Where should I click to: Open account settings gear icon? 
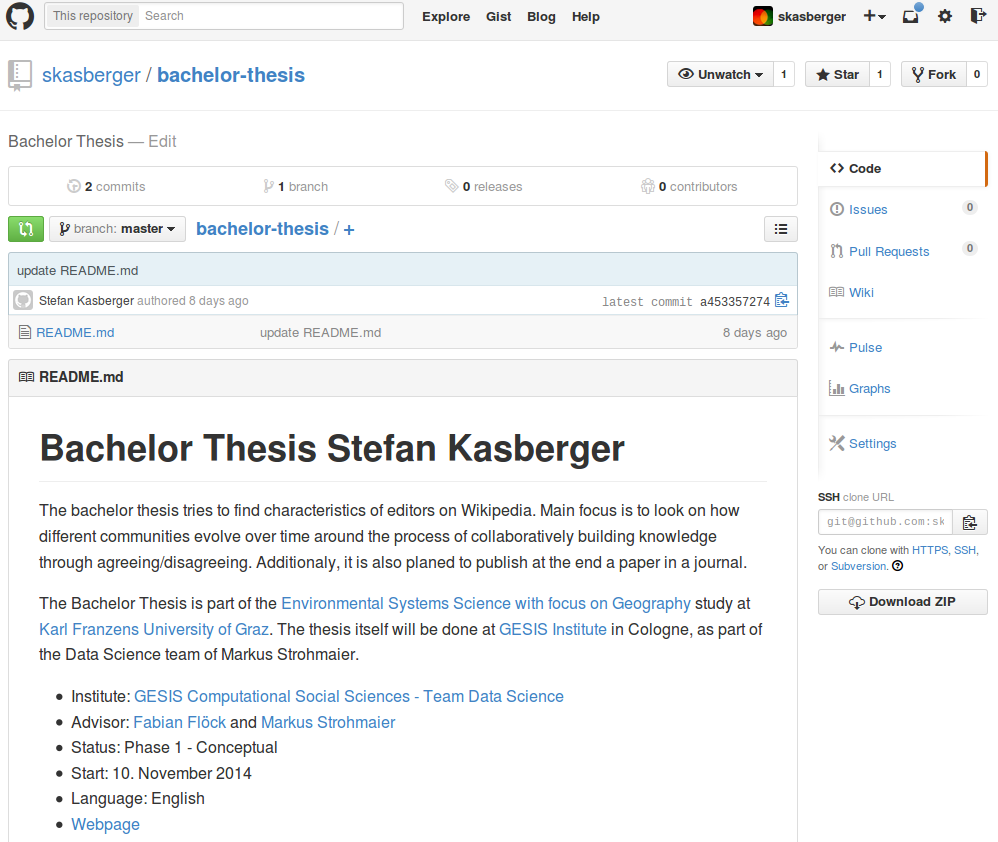point(945,16)
